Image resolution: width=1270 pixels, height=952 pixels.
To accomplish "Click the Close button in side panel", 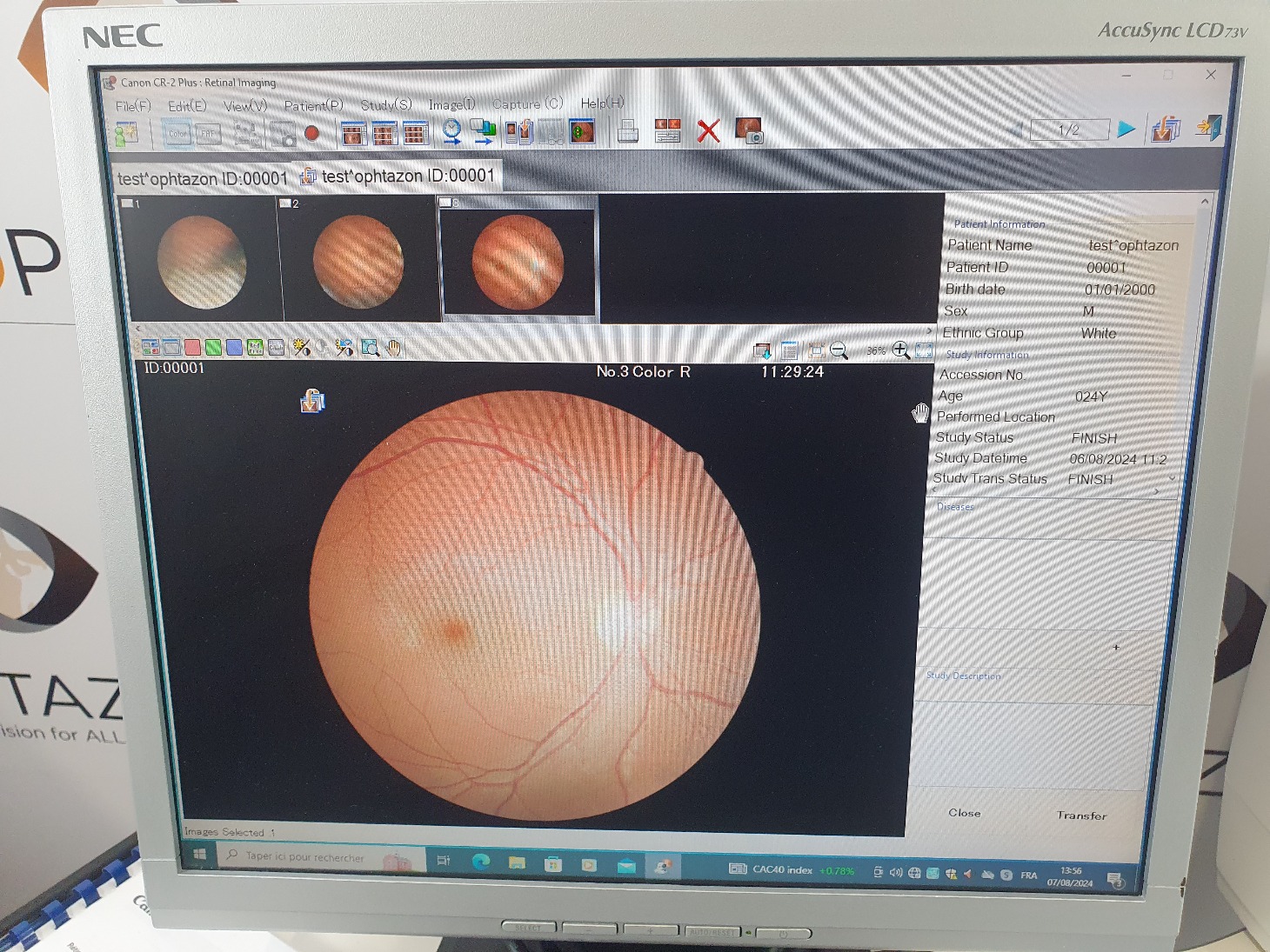I will 965,813.
